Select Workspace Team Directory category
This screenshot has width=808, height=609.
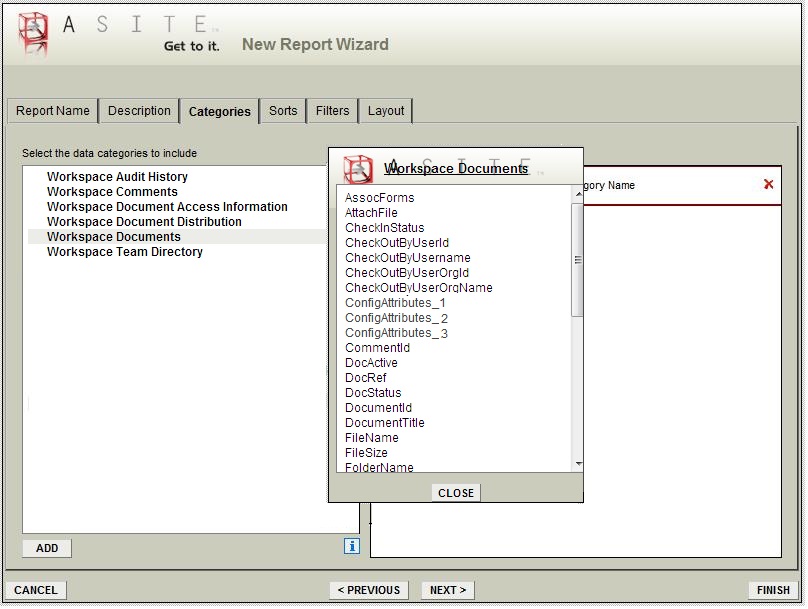point(125,251)
